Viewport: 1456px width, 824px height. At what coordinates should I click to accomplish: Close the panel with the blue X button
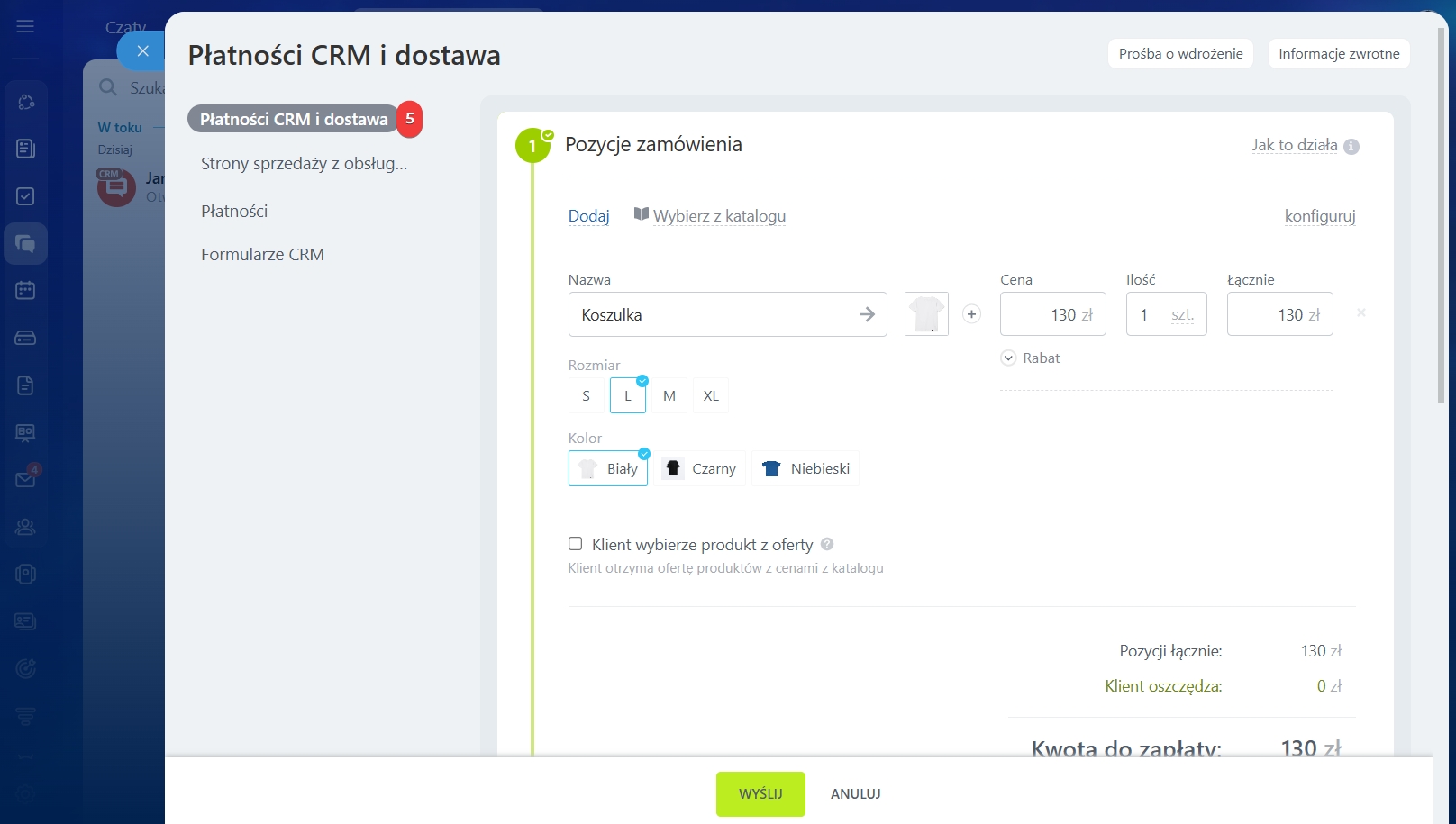point(142,51)
